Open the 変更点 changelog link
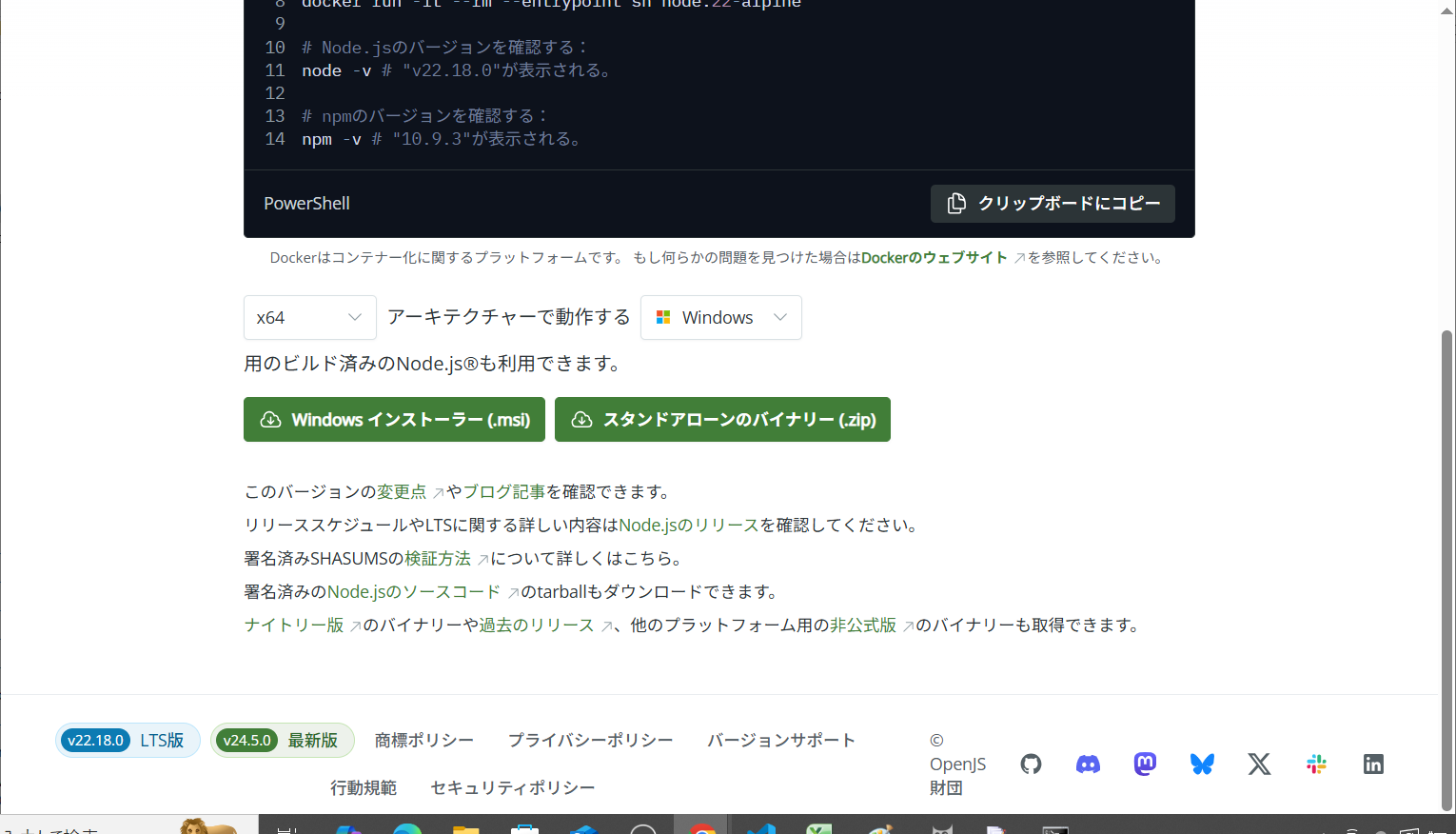 coord(402,492)
